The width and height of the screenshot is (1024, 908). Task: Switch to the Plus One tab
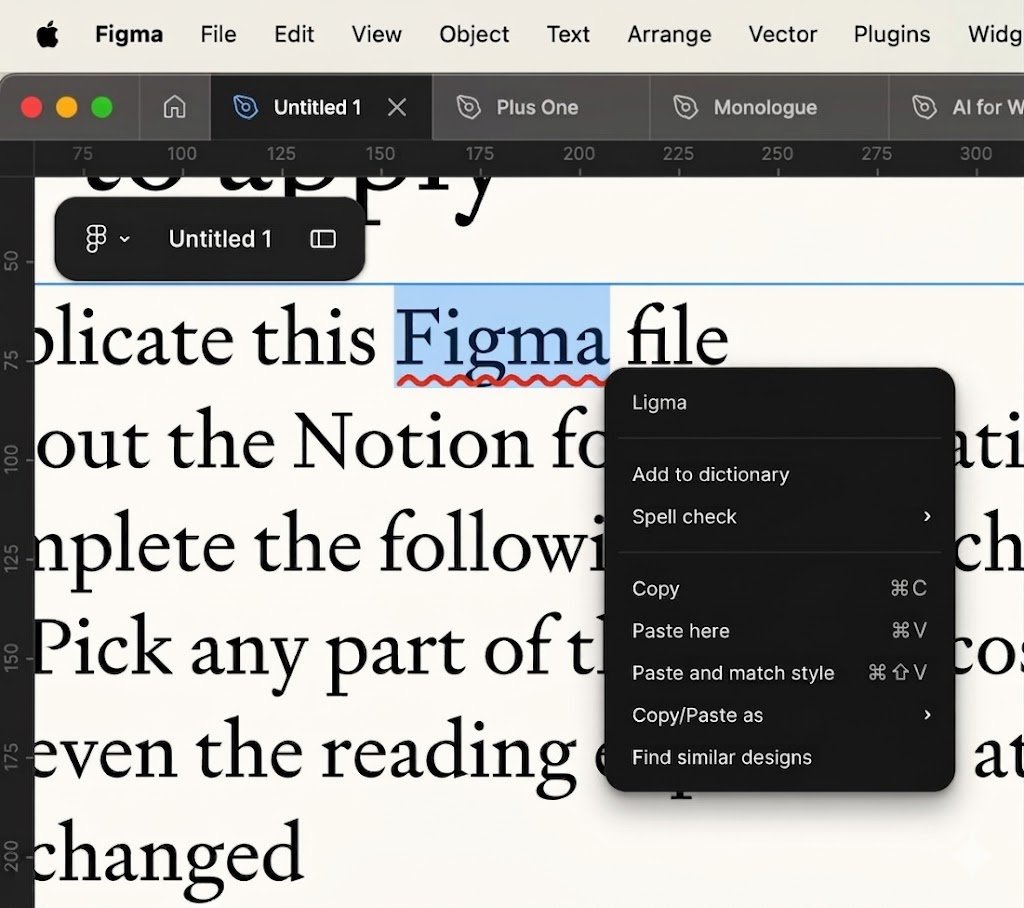point(541,107)
